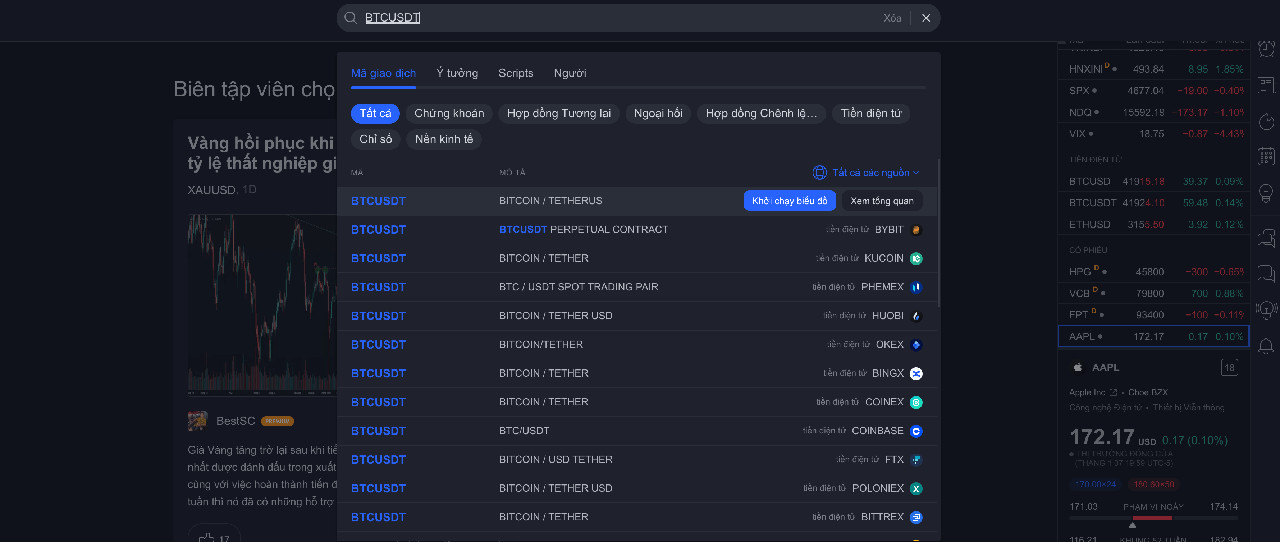
Task: Open the Scripts tab
Action: [516, 73]
